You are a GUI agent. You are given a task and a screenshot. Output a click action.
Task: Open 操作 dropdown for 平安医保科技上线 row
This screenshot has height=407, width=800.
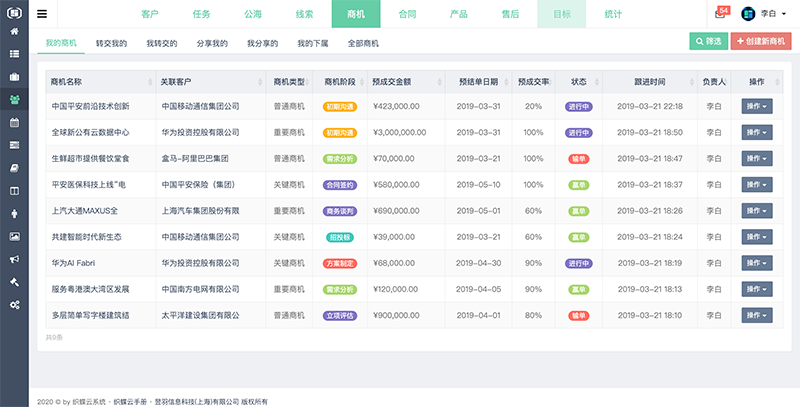pos(757,185)
